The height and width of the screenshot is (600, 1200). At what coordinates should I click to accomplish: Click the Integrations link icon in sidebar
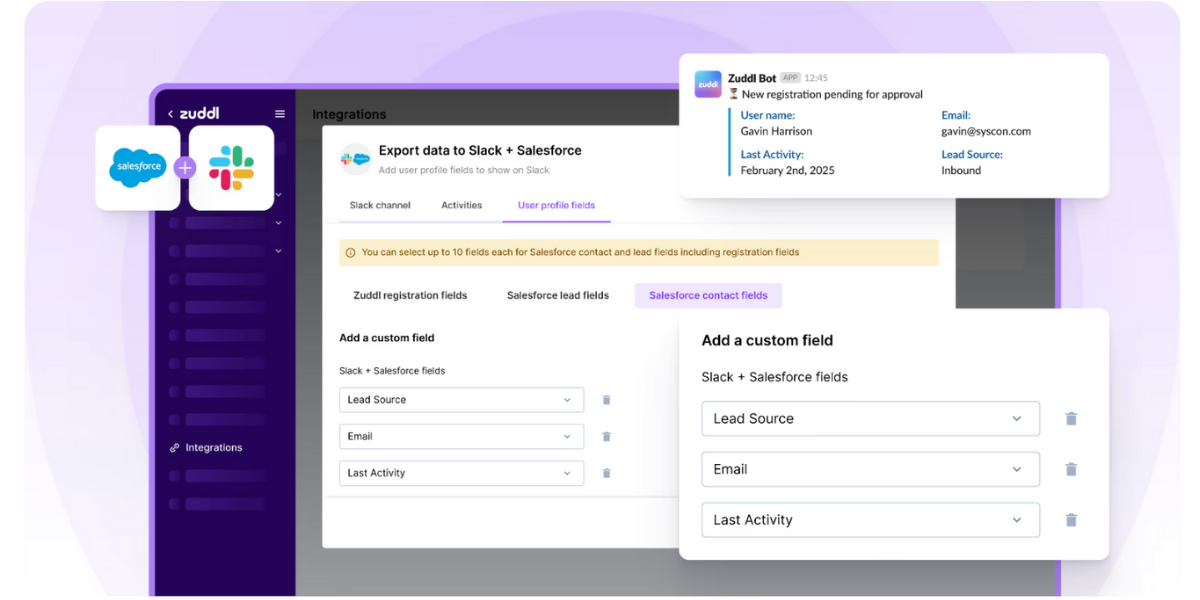[x=174, y=448]
